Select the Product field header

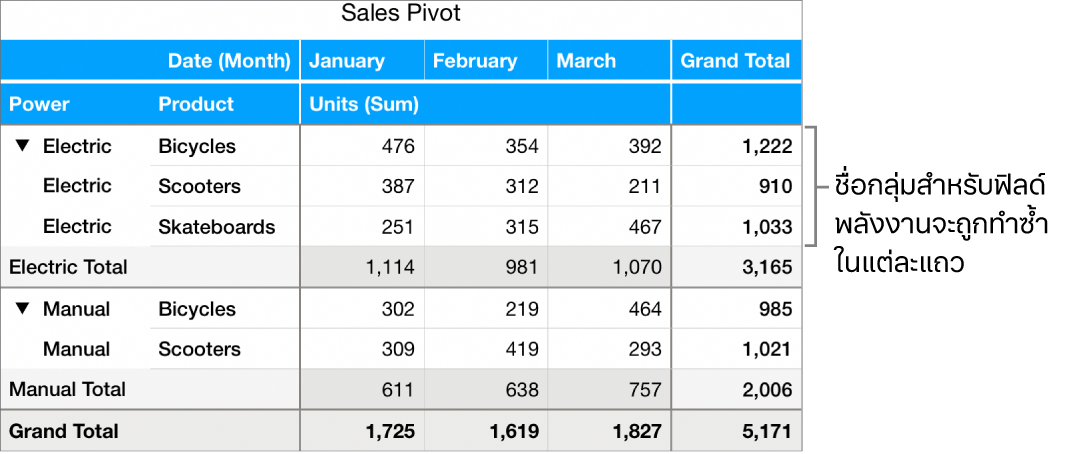point(196,104)
